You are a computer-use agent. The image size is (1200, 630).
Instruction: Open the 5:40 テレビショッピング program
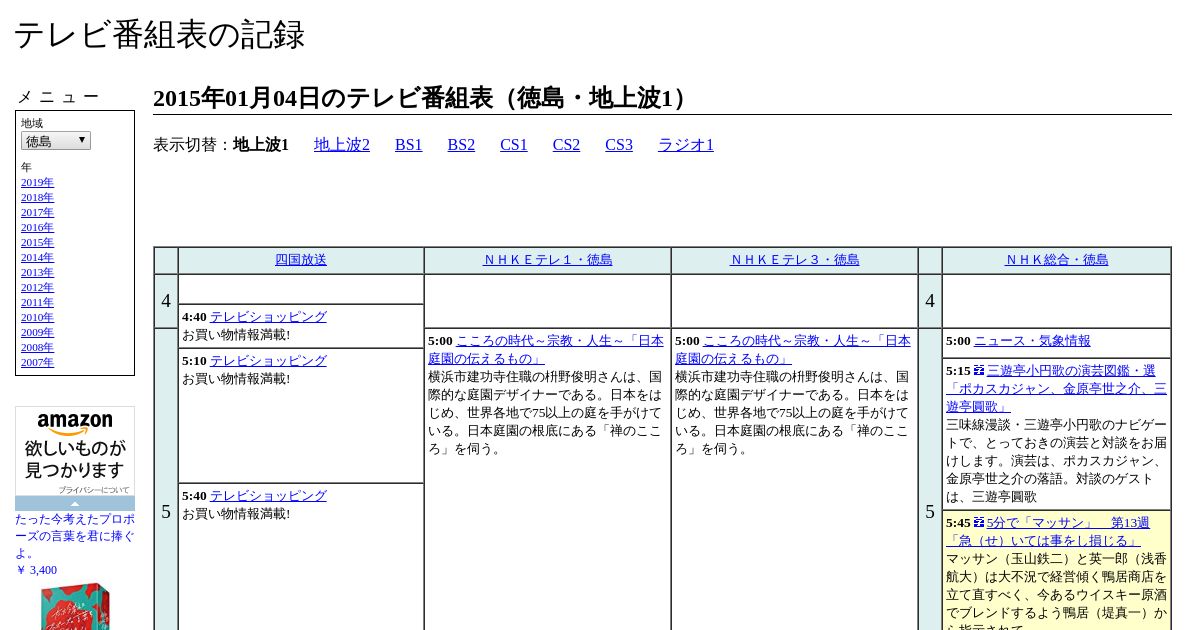pos(268,496)
